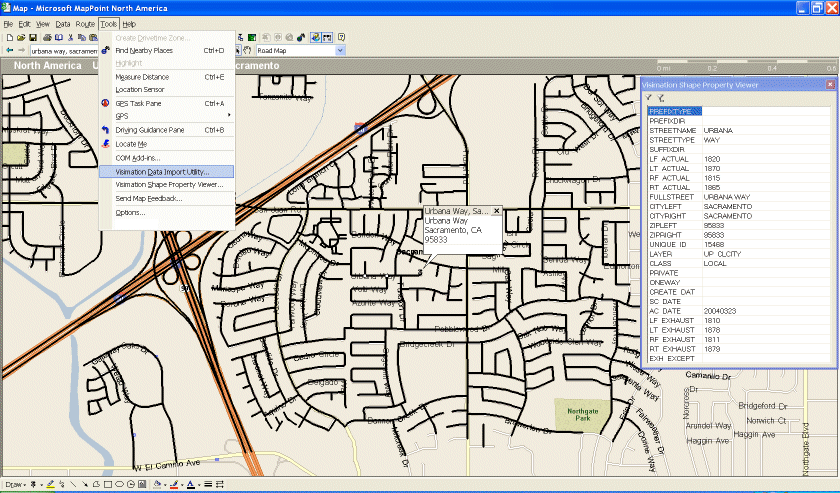Open the Road Map style dropdown
Screen dimensions: 840x493
340,50
